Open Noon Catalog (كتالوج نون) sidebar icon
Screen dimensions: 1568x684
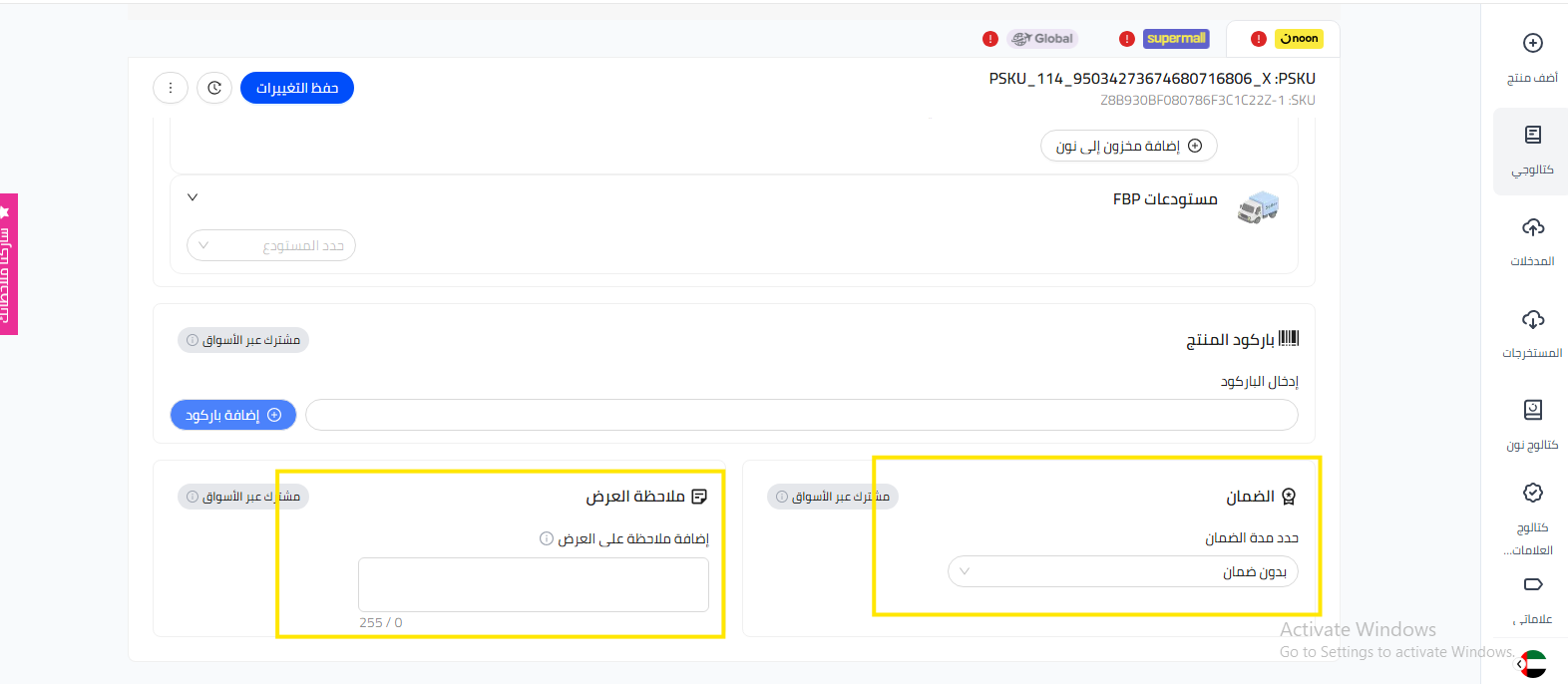click(x=1533, y=410)
